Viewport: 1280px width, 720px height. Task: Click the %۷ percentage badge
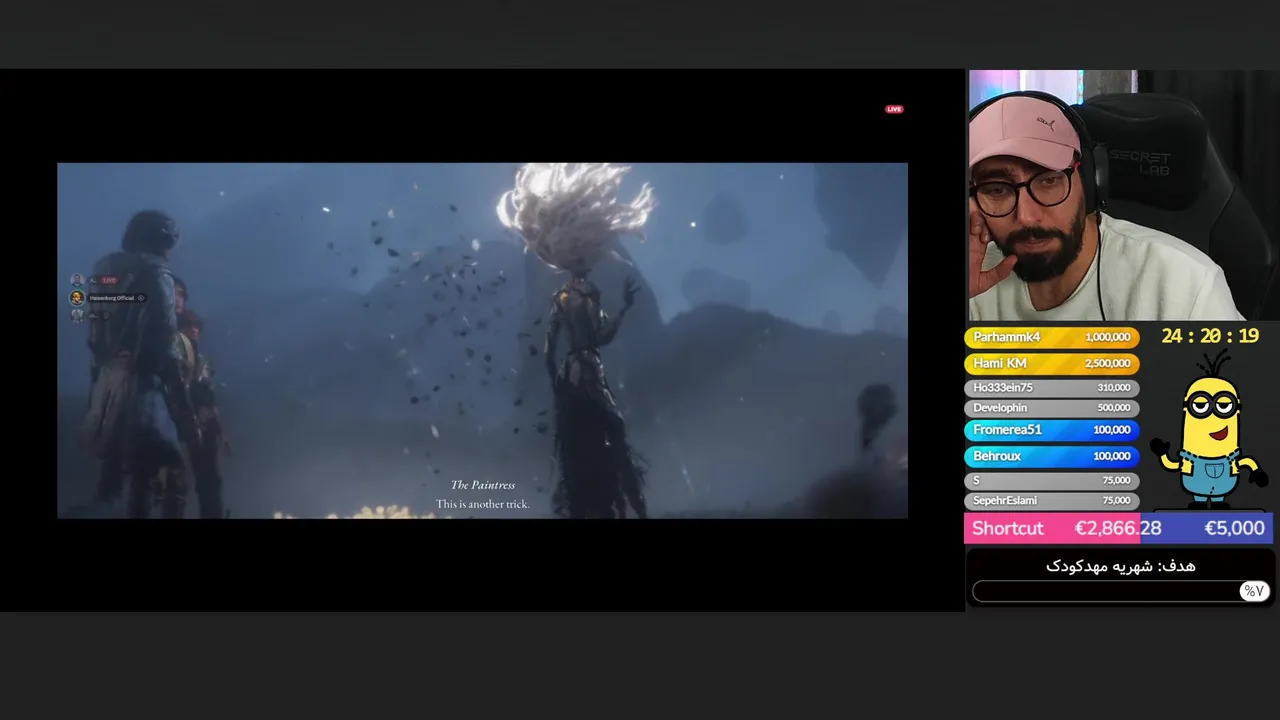1254,591
